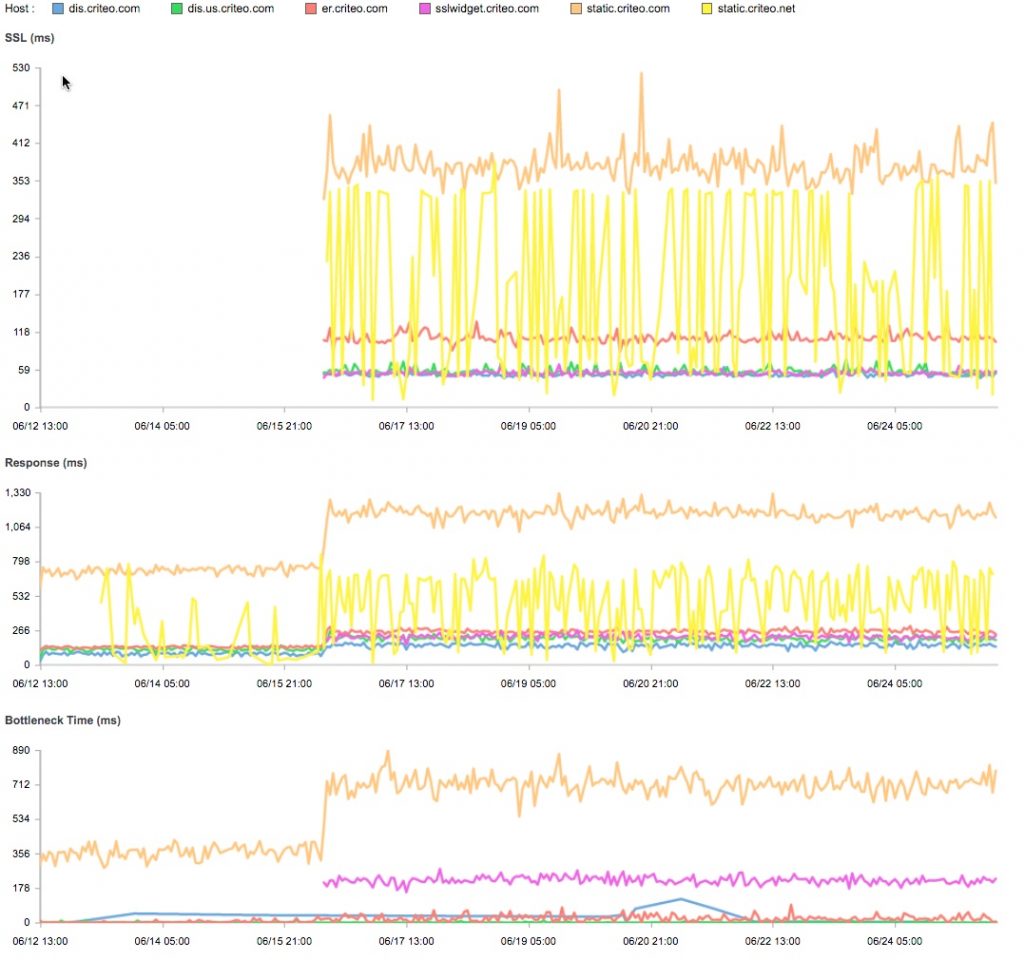Click 06/22 13:00 tick label under SSL chart

click(773, 426)
